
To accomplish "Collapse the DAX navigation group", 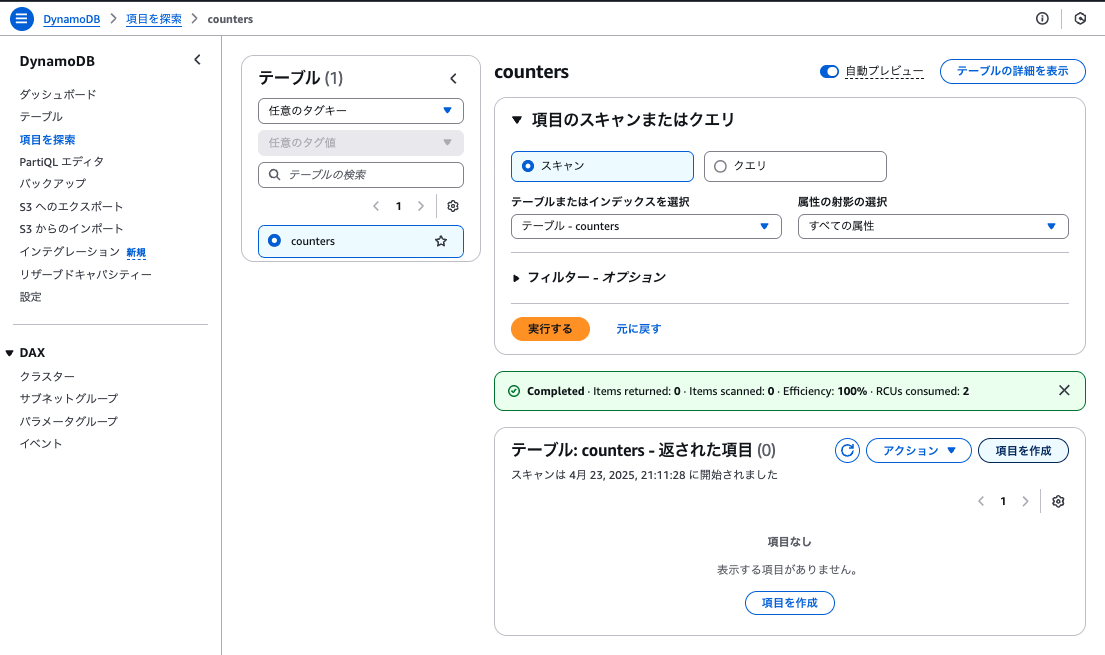I will point(9,353).
